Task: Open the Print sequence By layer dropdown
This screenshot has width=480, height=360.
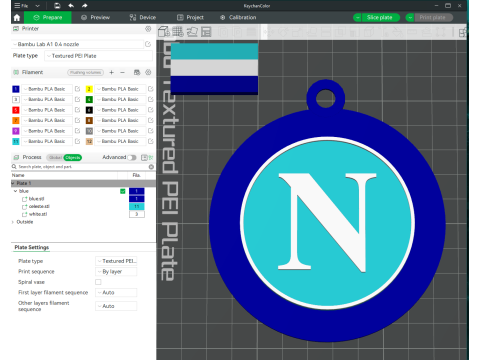Action: click(x=116, y=272)
